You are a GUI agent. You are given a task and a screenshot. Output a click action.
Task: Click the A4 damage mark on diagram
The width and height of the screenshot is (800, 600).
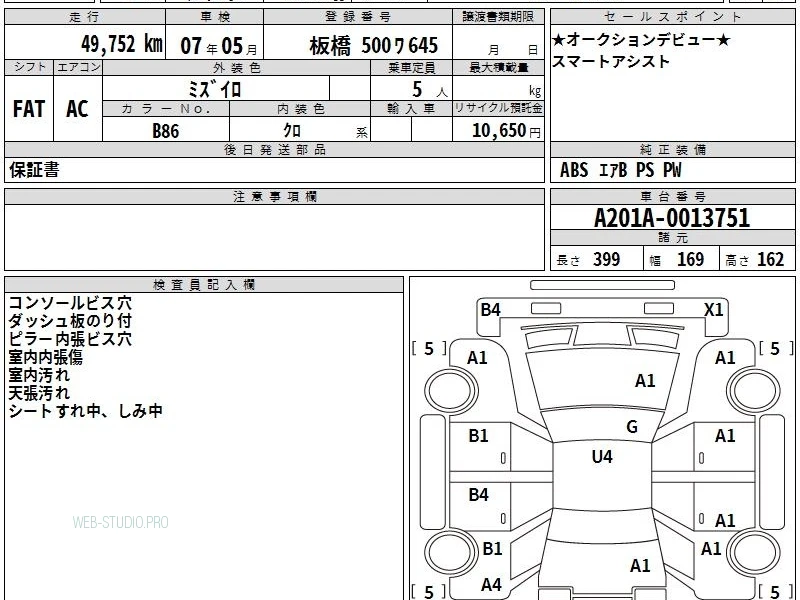point(491,585)
